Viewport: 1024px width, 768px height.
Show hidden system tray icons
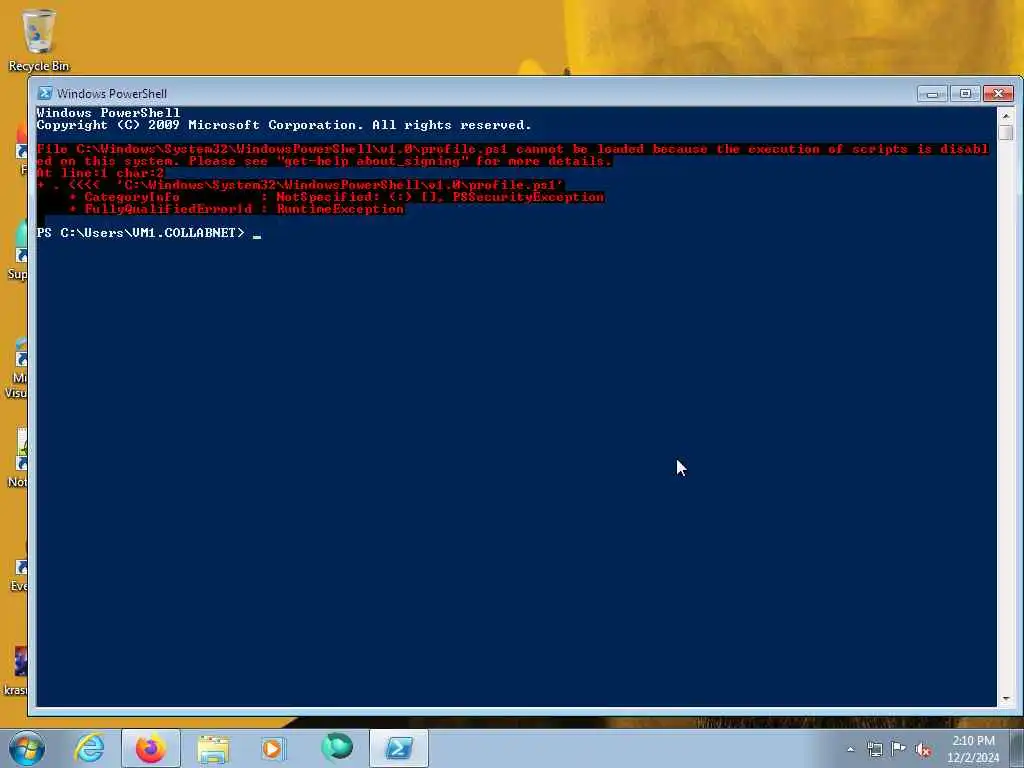tap(850, 749)
